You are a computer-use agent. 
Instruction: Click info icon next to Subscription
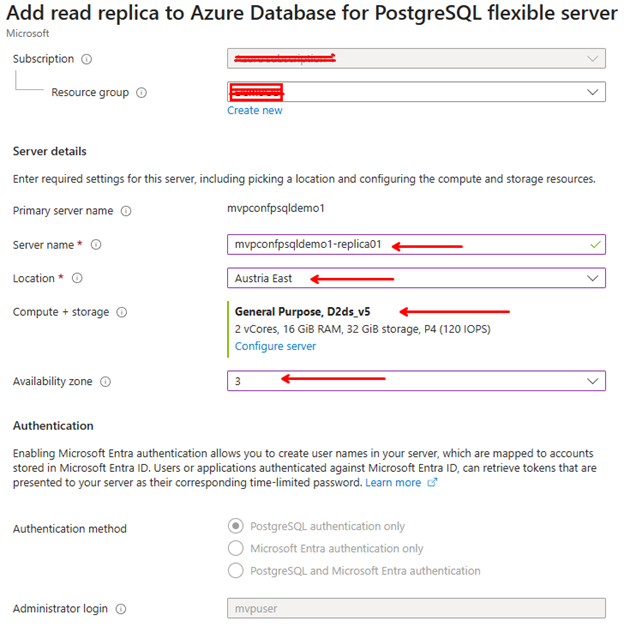(86, 60)
